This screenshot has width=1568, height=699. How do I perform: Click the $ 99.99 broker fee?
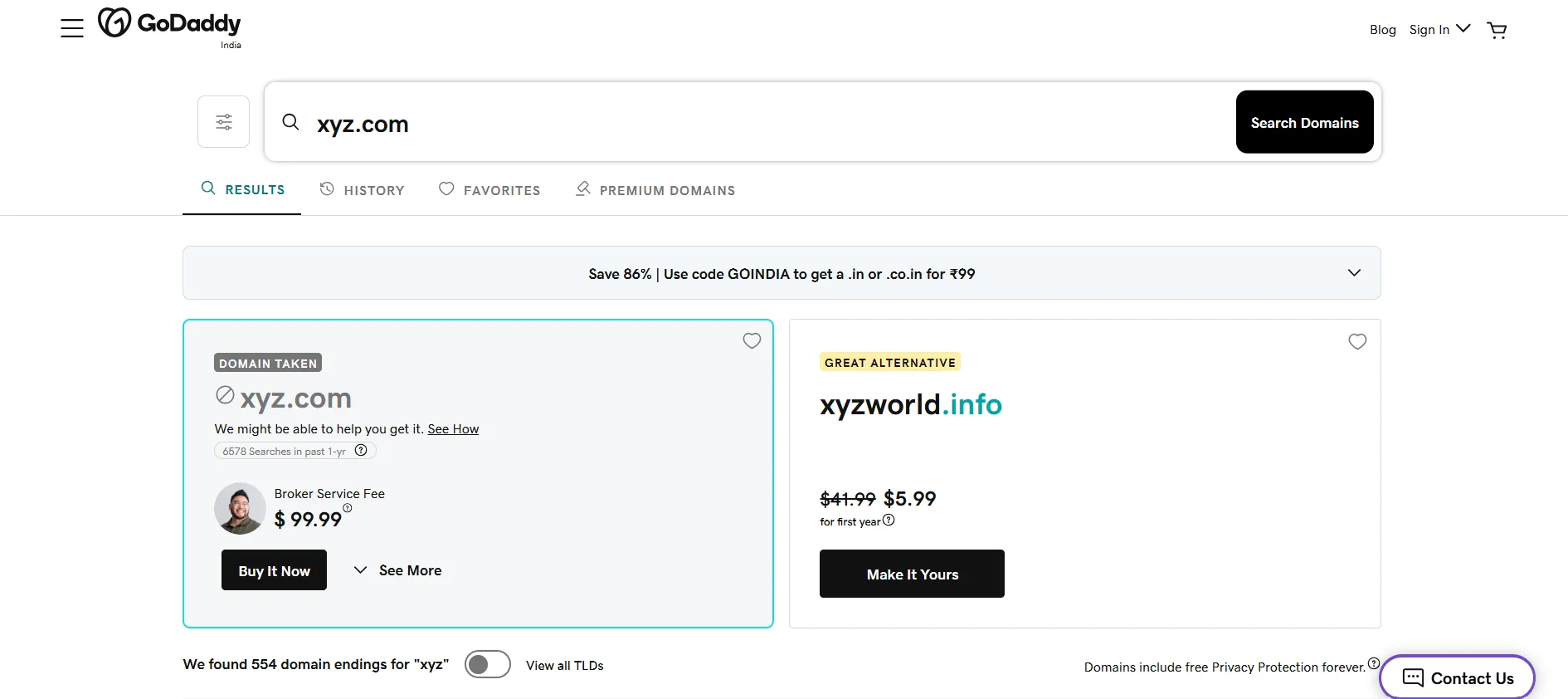pos(308,519)
